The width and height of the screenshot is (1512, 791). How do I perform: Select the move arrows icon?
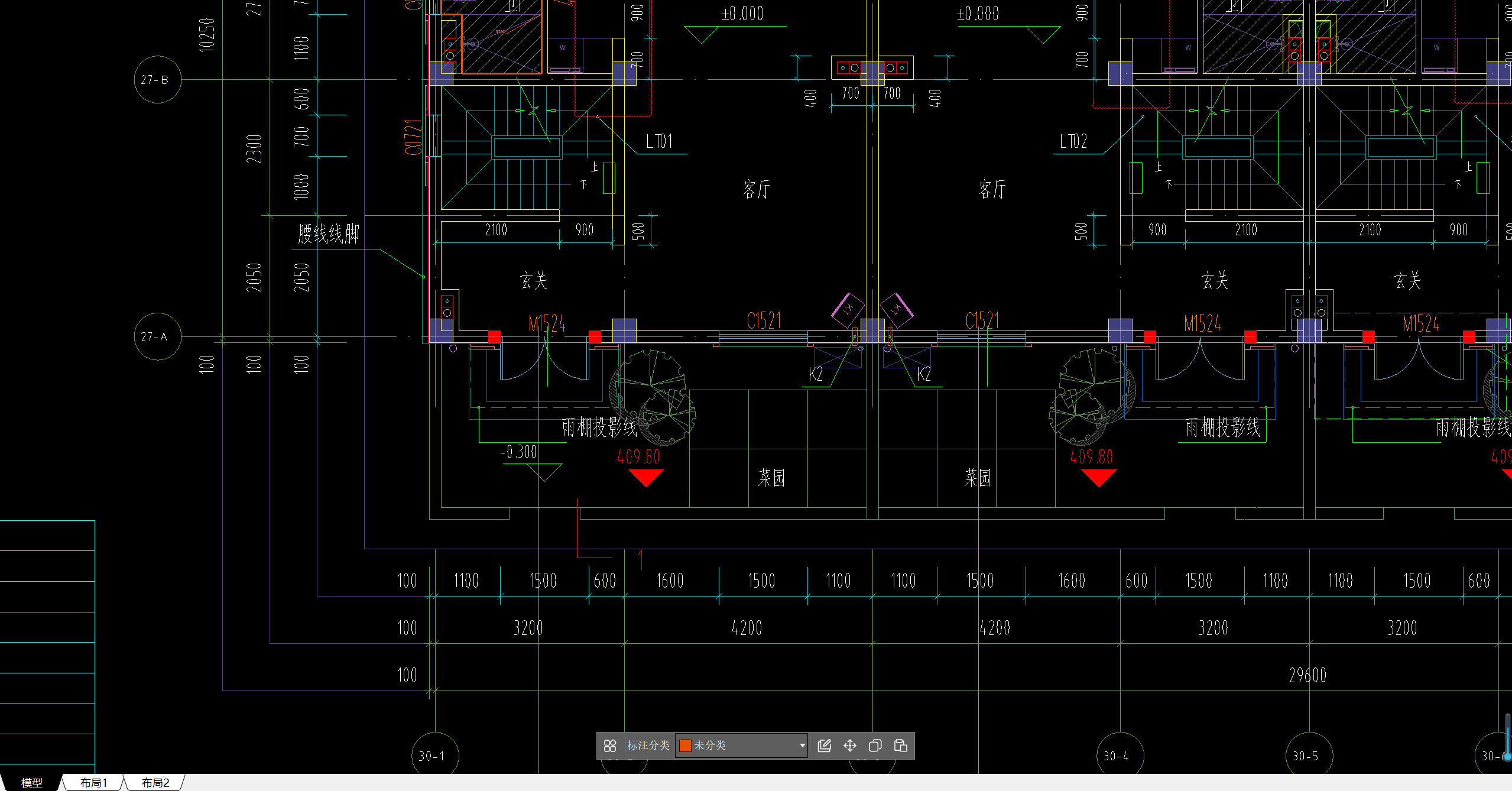point(849,745)
